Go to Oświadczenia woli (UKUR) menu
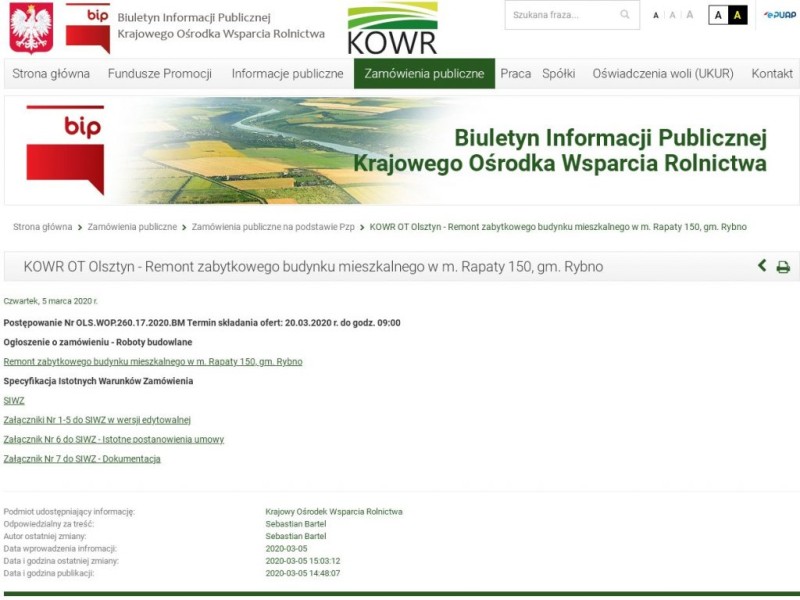The image size is (800, 600). coord(662,73)
